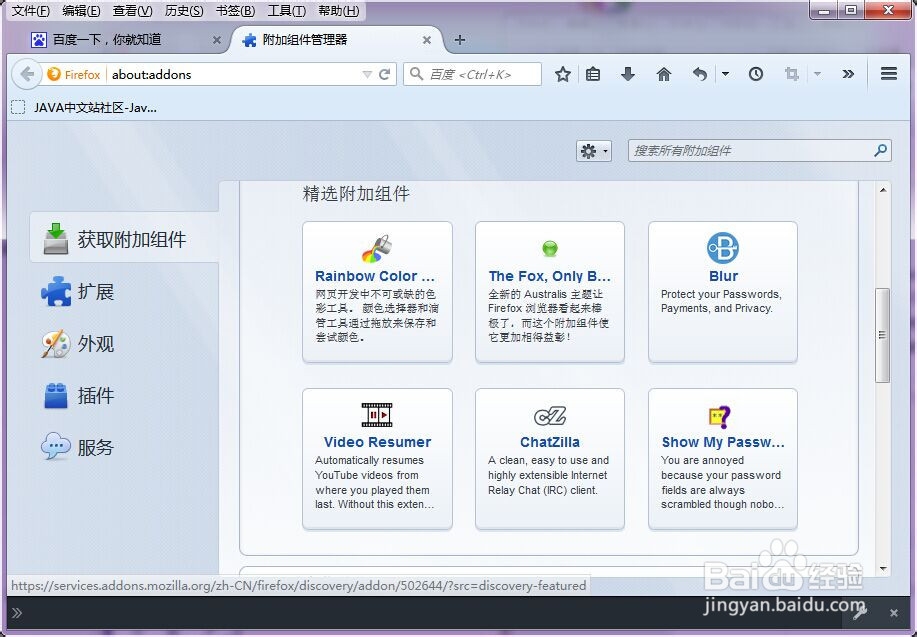Click the Blur add-on logo icon

pyautogui.click(x=723, y=248)
